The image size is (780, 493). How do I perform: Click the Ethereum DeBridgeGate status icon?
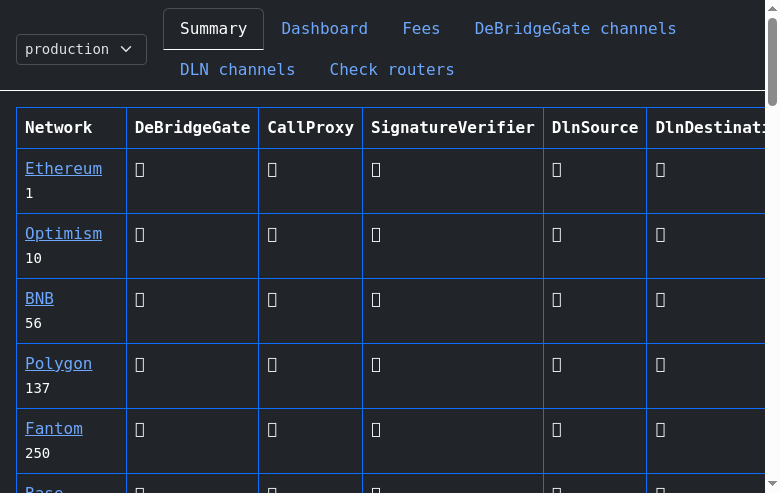[140, 170]
